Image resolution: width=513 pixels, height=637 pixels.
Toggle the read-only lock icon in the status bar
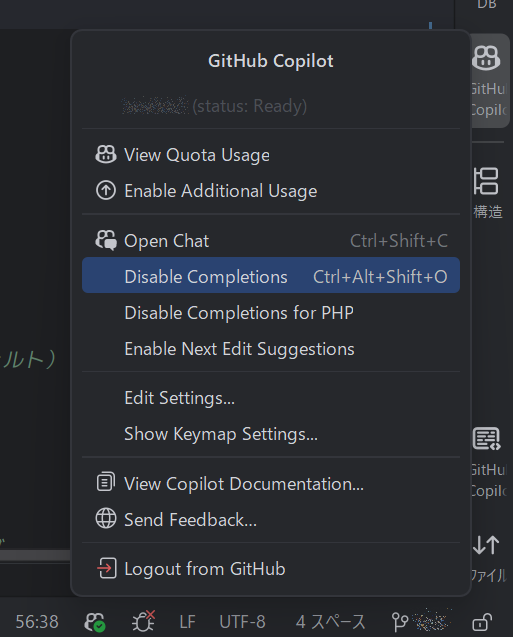tap(482, 622)
